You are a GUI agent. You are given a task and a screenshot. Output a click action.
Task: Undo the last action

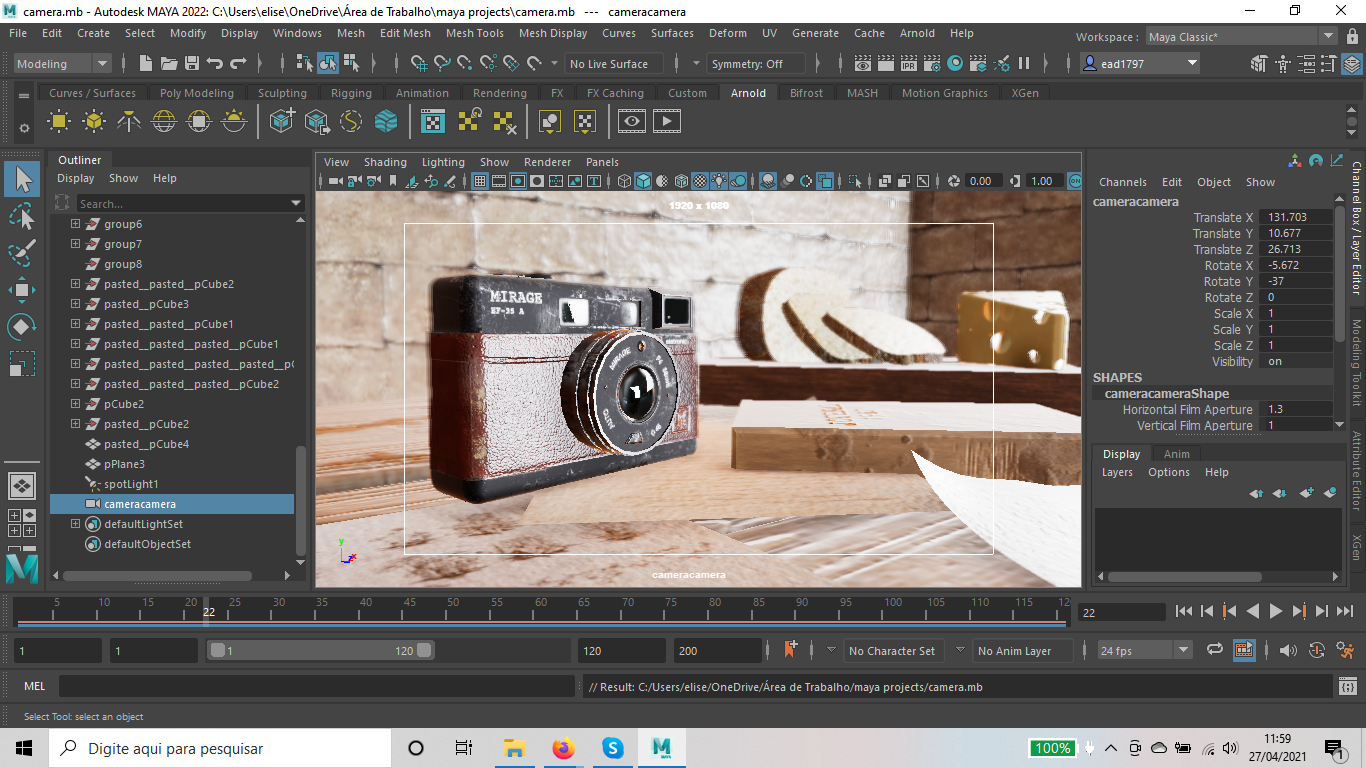click(x=215, y=64)
